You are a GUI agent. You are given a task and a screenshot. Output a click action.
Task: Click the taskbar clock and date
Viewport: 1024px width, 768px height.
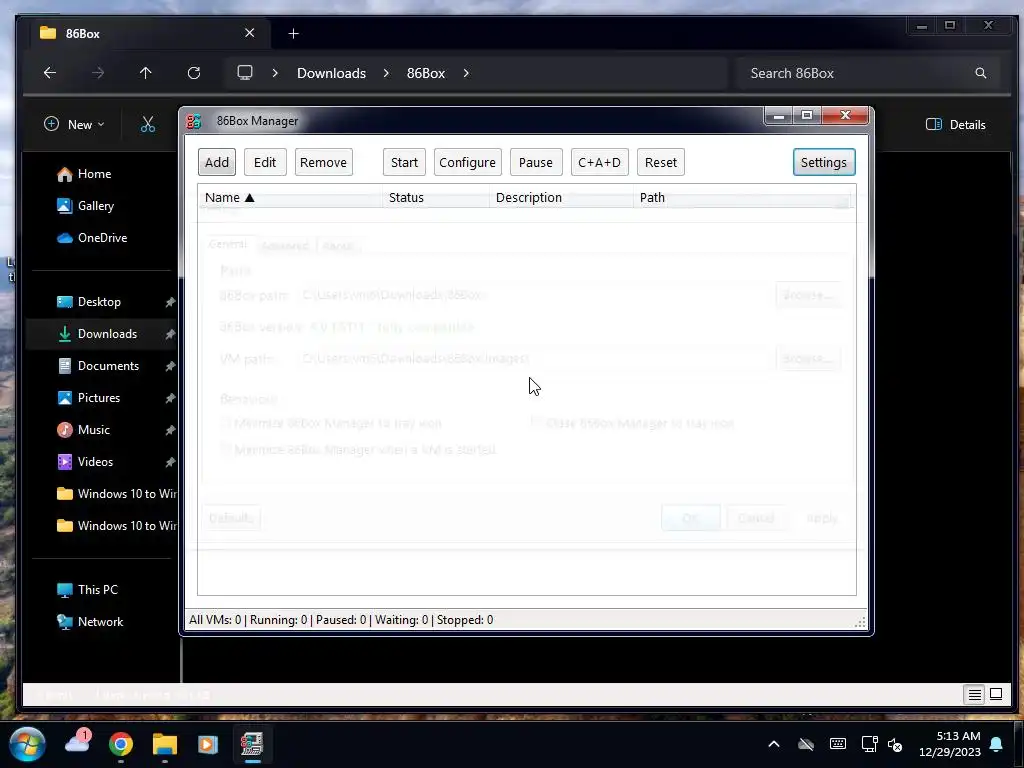pos(950,744)
